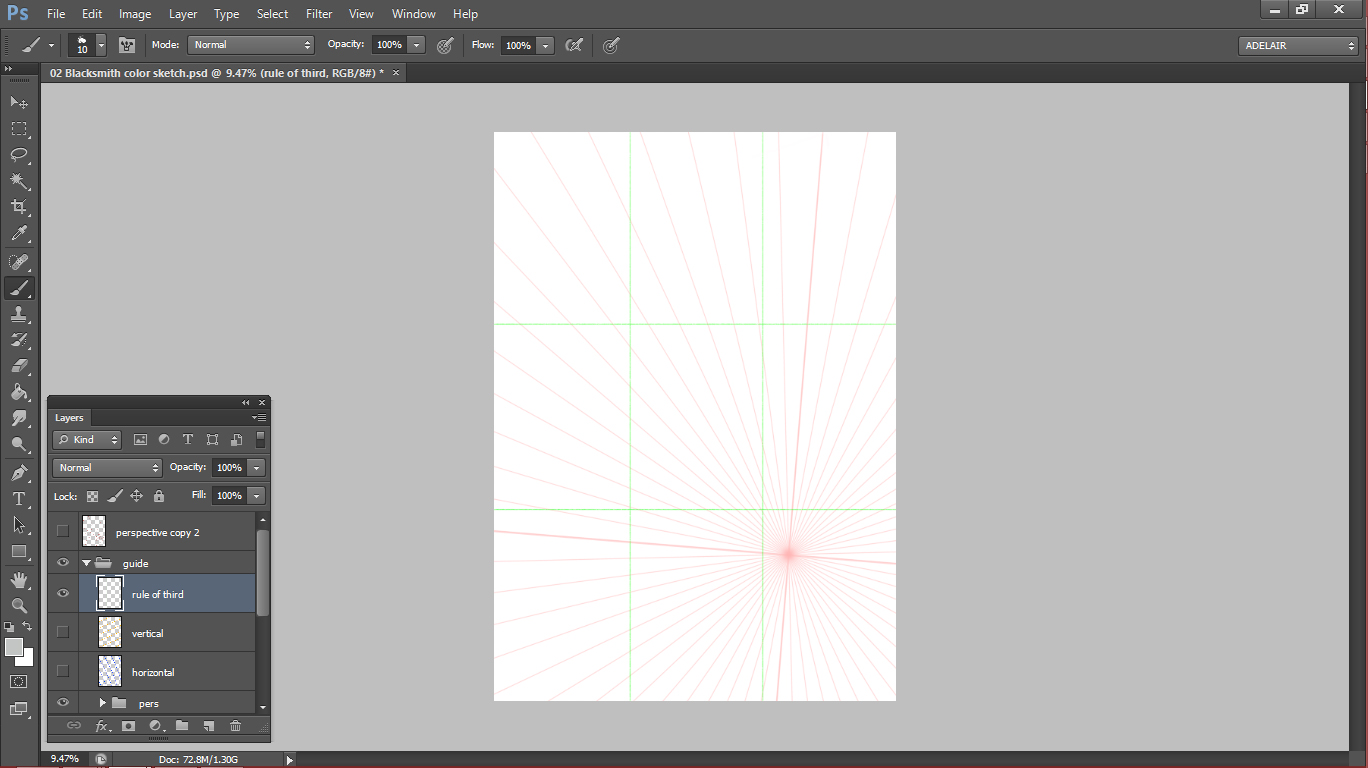
Task: Toggle pressure for opacity button
Action: pyautogui.click(x=445, y=45)
